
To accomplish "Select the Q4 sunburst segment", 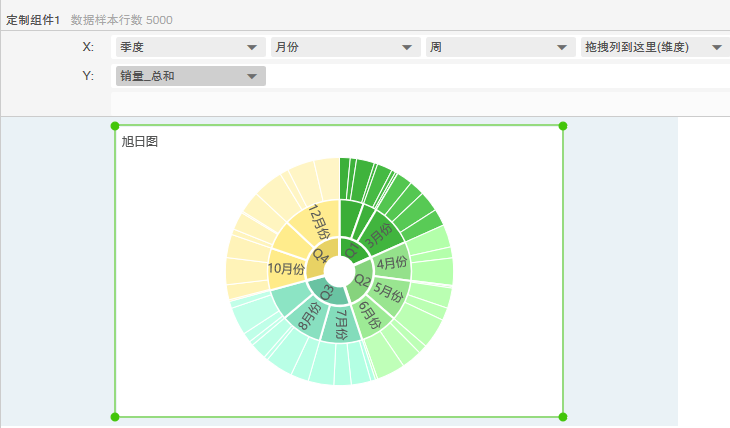I will [x=321, y=254].
